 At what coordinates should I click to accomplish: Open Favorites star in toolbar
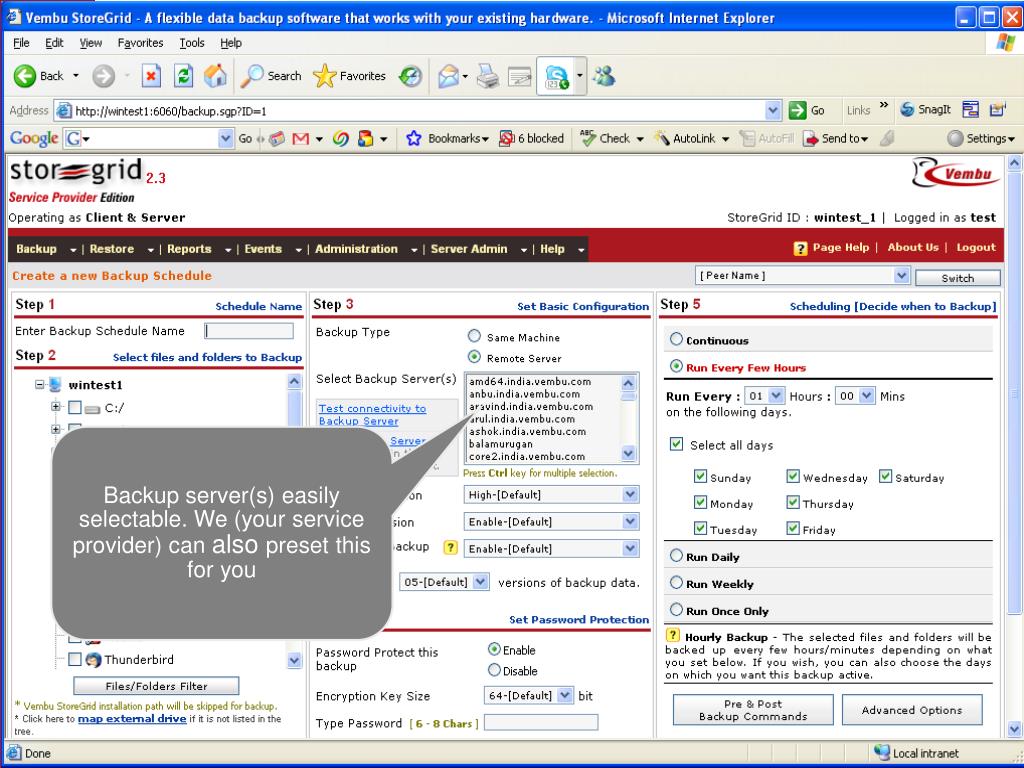[x=325, y=76]
